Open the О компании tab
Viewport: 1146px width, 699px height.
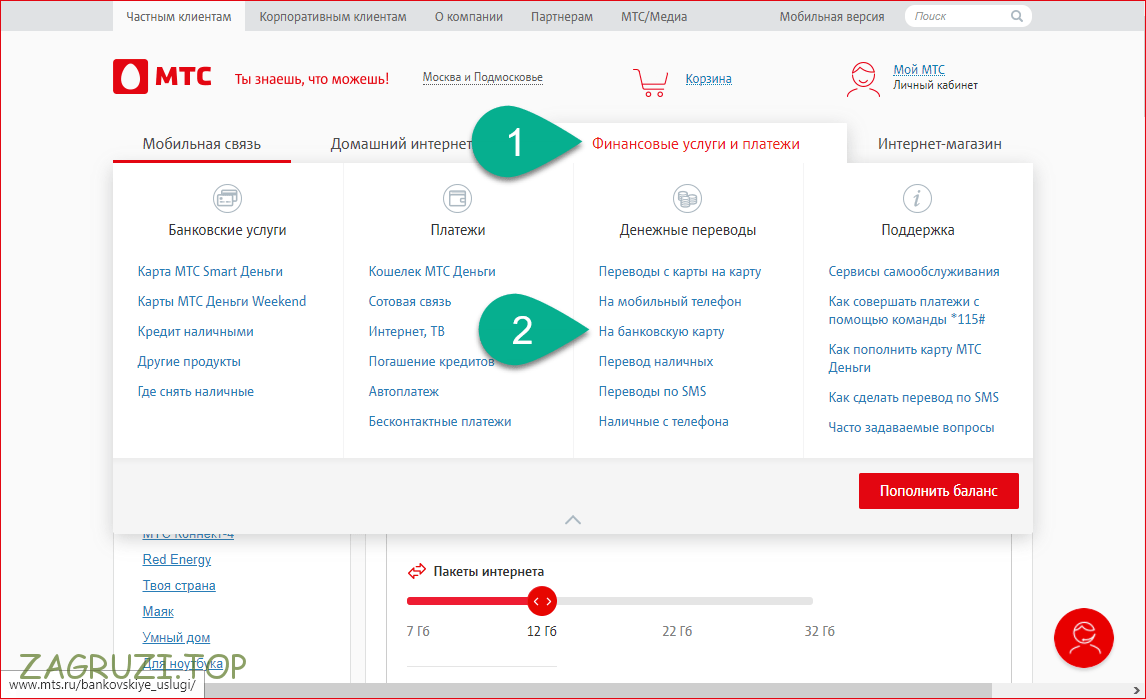click(468, 16)
